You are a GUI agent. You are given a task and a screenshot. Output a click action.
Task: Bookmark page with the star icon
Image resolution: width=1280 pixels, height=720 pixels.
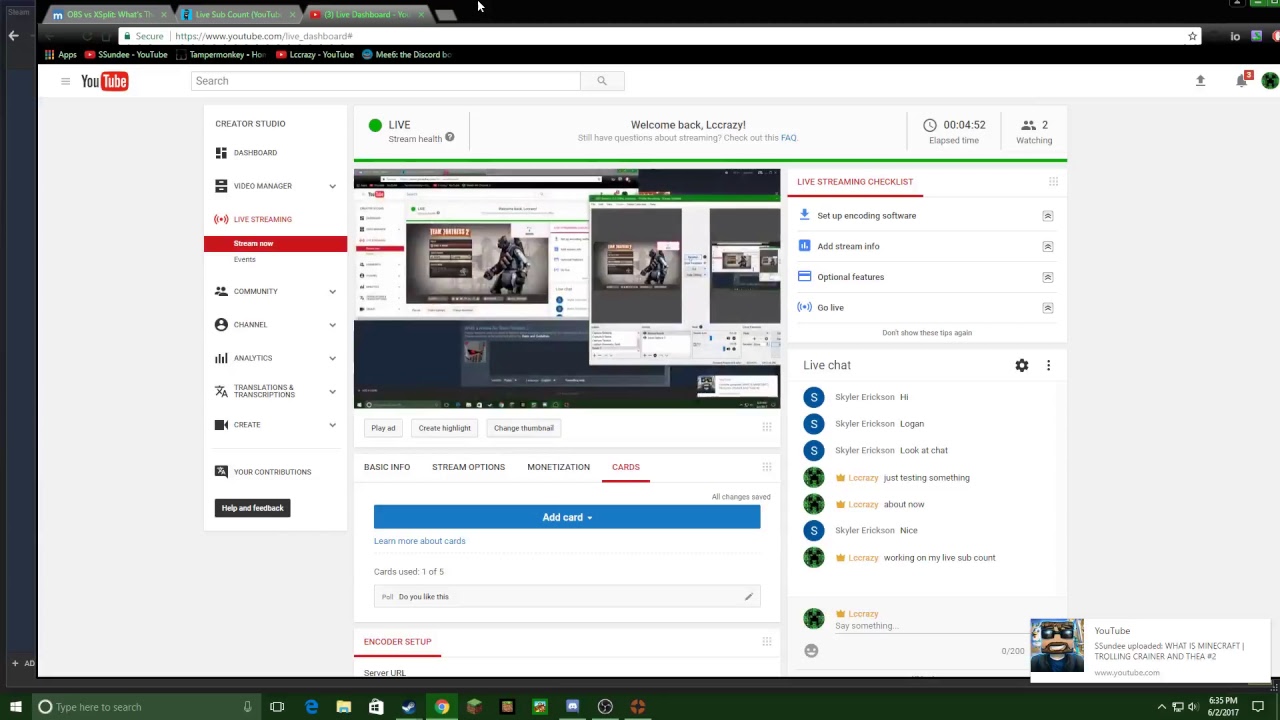click(1192, 36)
